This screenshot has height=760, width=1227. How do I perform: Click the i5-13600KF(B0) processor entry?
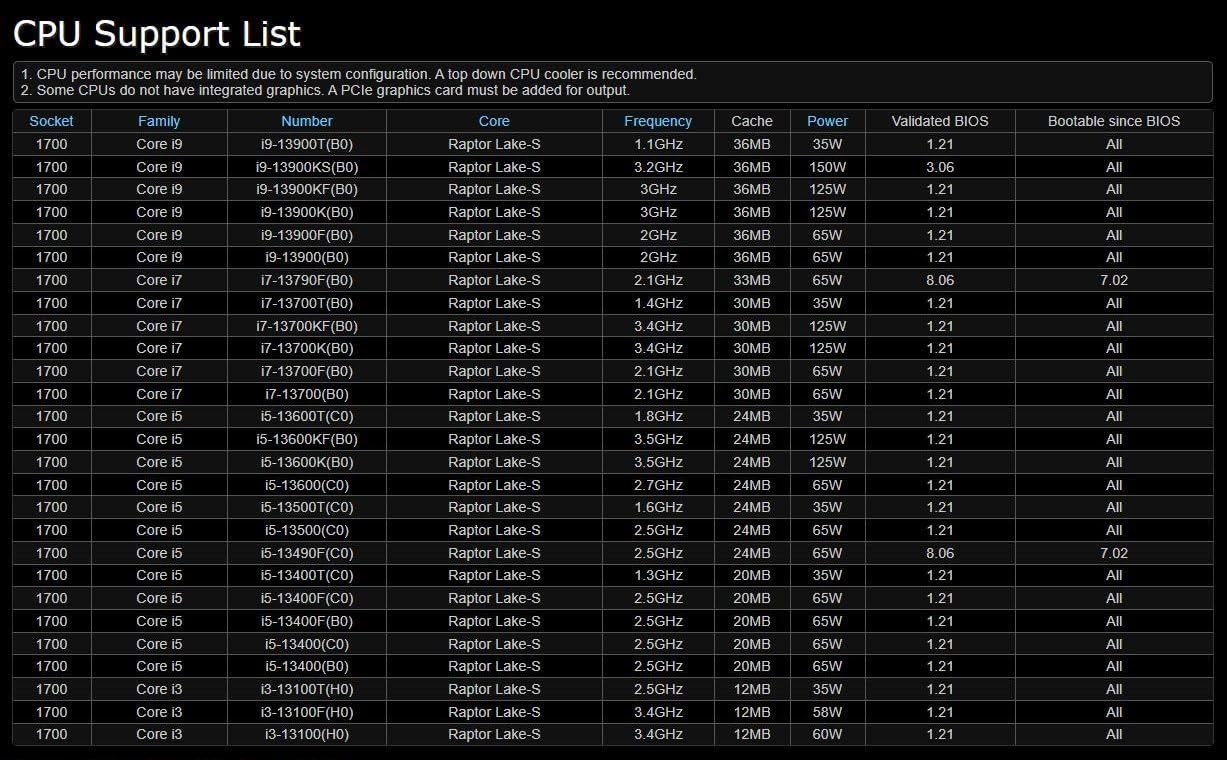click(306, 439)
